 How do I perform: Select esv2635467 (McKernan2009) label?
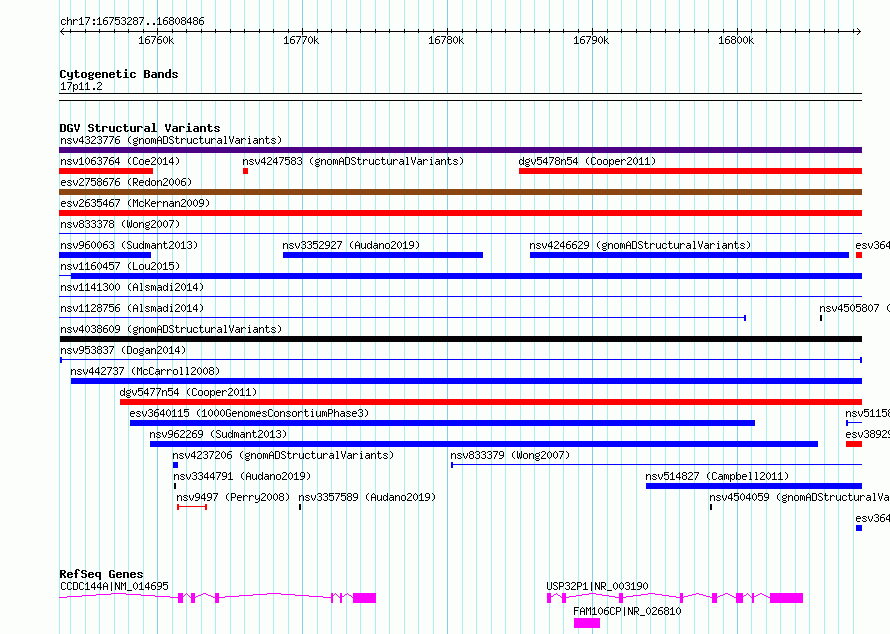[x=135, y=203]
